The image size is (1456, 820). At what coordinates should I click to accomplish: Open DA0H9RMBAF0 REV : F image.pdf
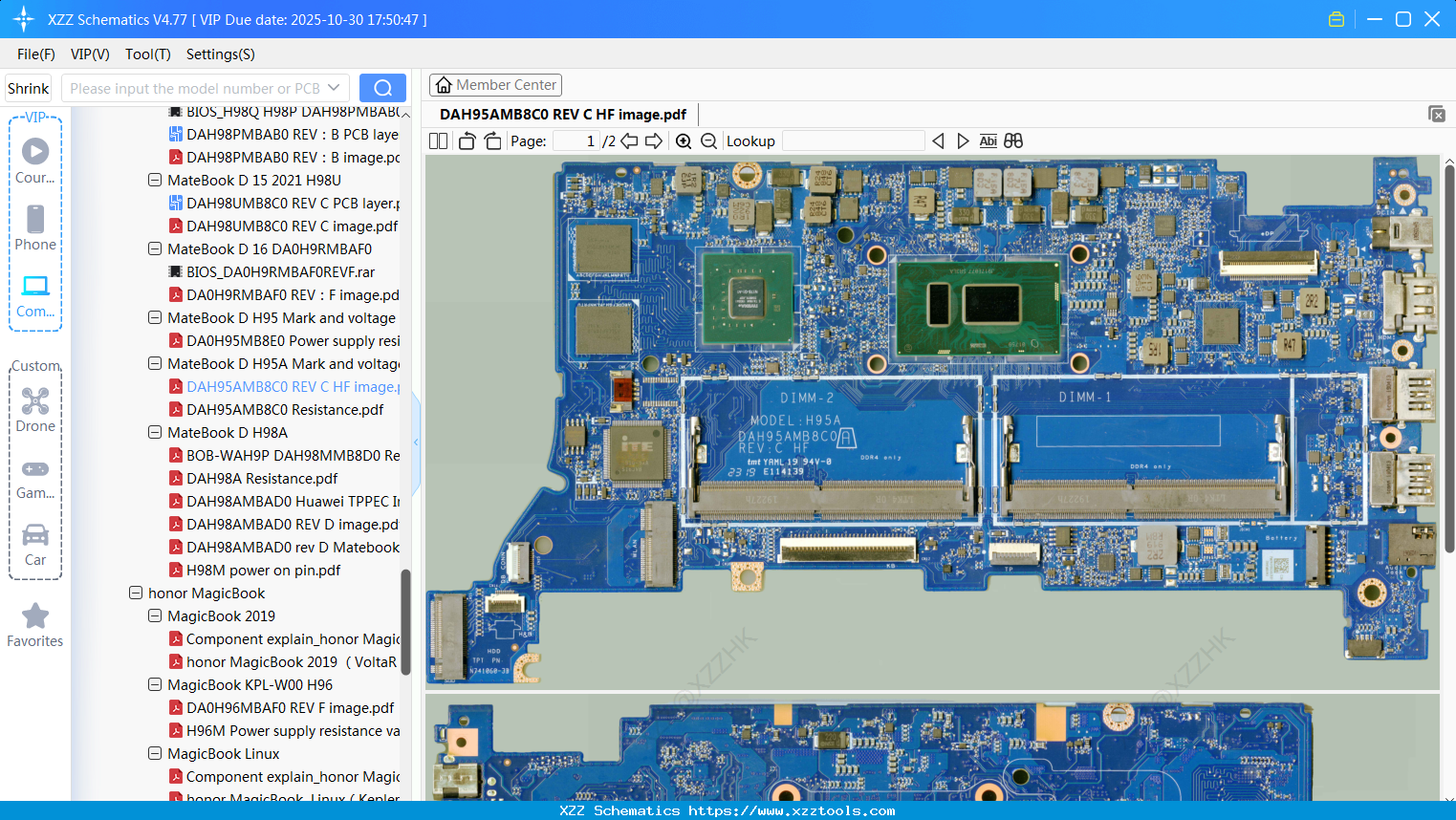[284, 294]
